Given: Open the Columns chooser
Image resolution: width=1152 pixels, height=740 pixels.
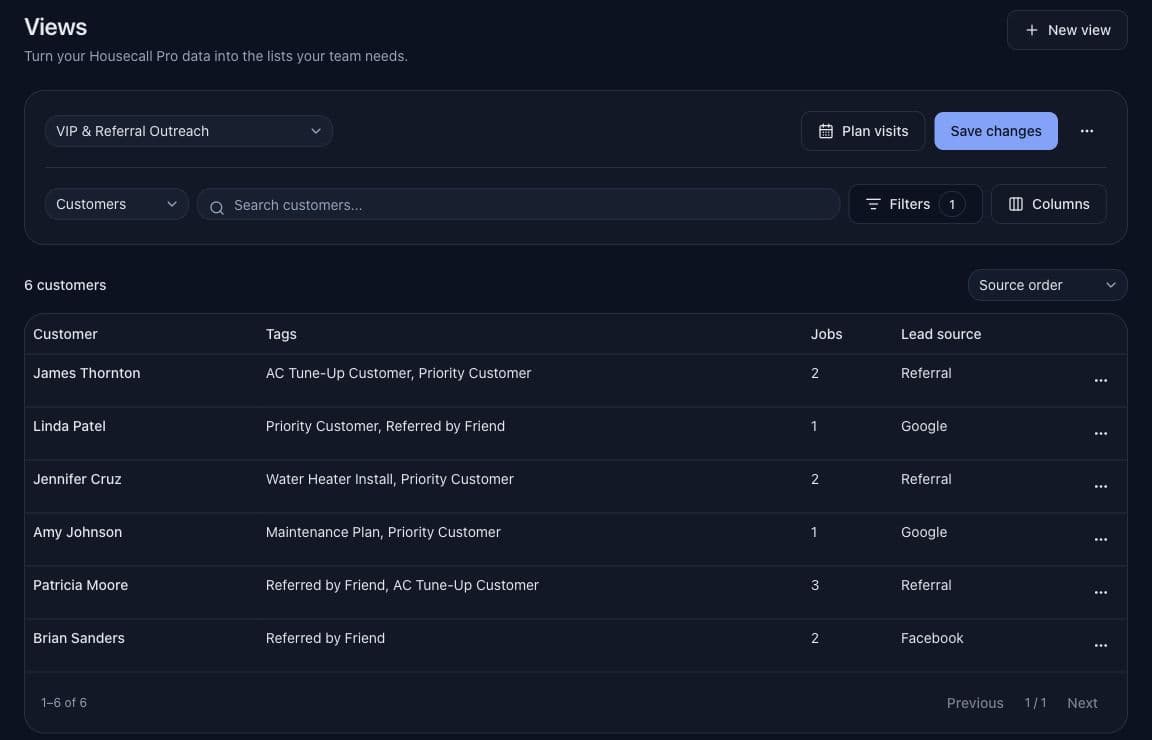Looking at the screenshot, I should tap(1048, 204).
